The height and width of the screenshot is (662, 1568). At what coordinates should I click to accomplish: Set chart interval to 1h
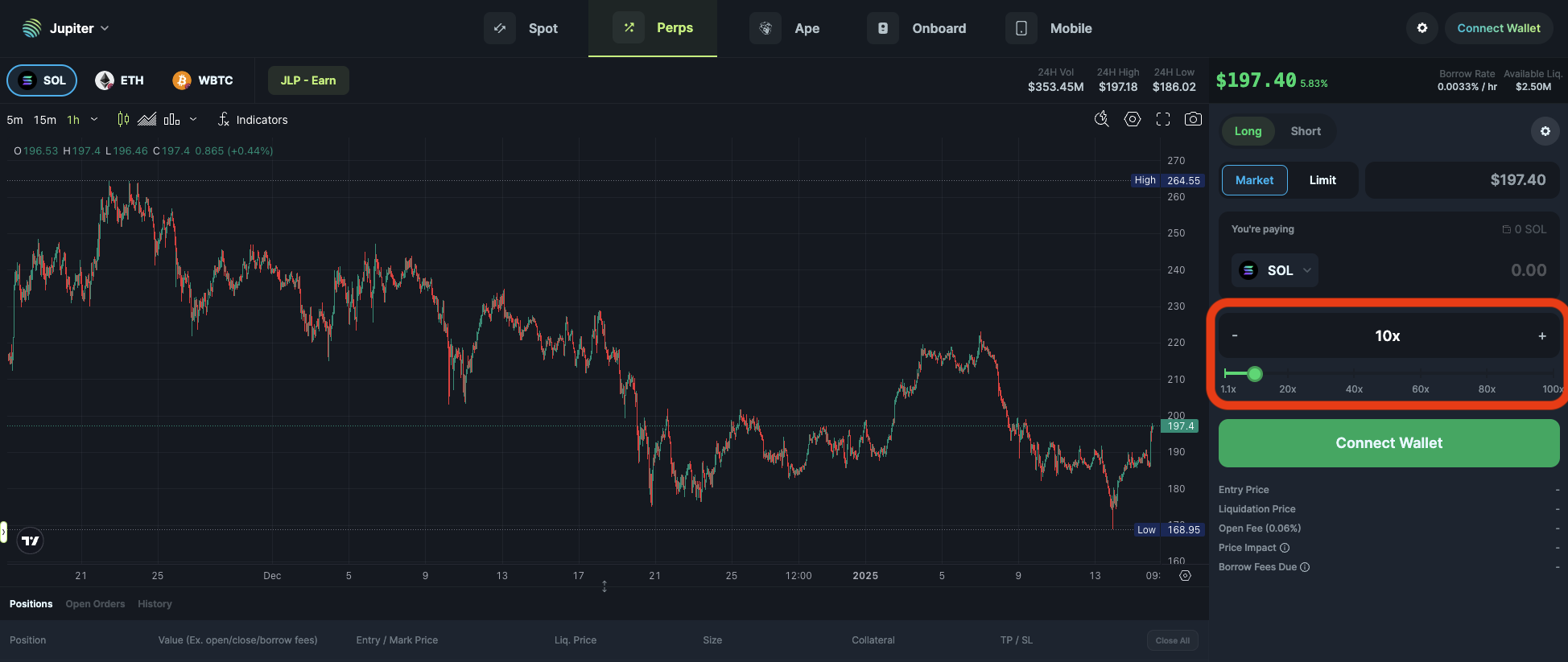(x=73, y=120)
